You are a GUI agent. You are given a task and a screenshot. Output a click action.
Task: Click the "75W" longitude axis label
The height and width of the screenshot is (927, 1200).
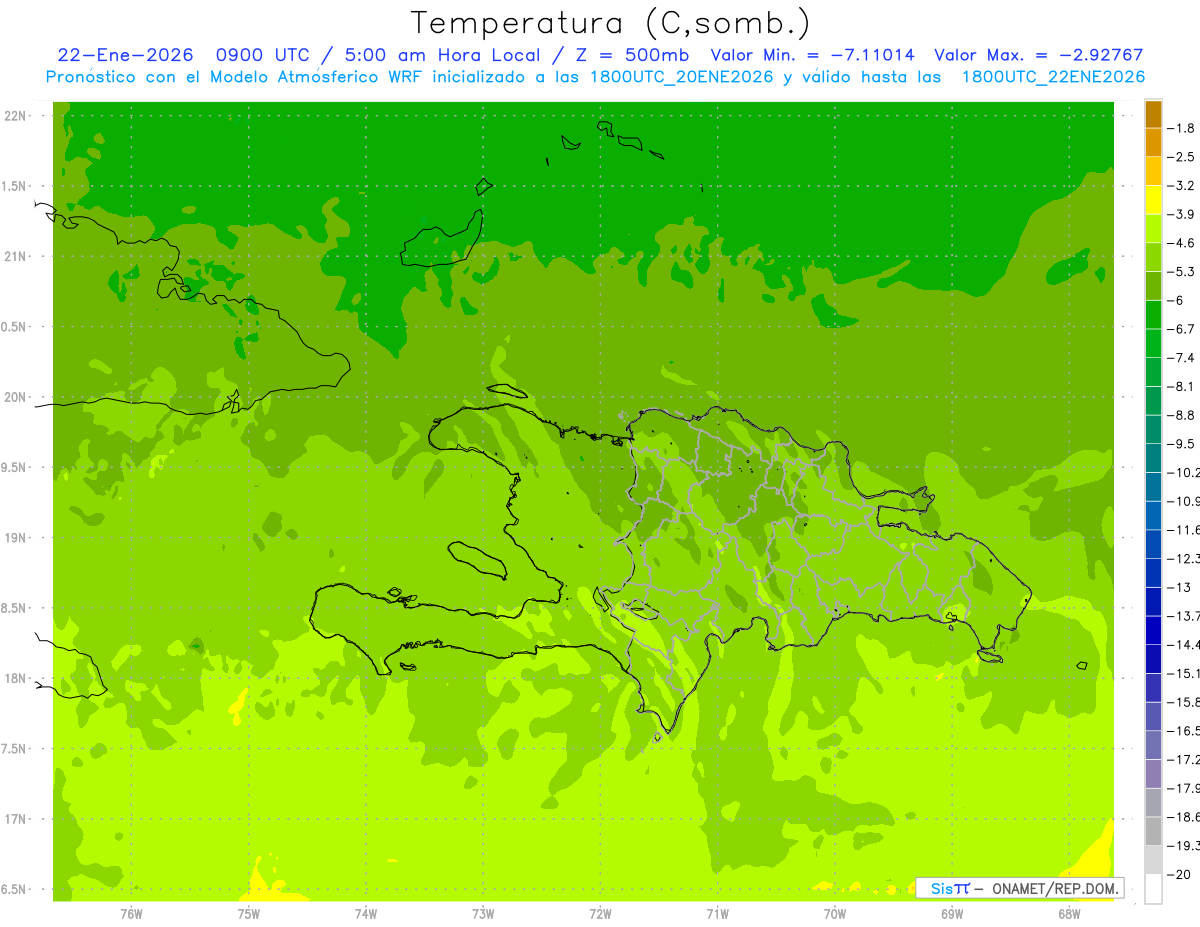click(x=249, y=913)
